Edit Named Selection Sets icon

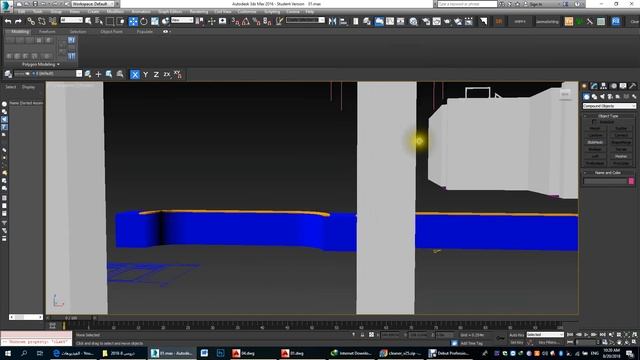280,21
